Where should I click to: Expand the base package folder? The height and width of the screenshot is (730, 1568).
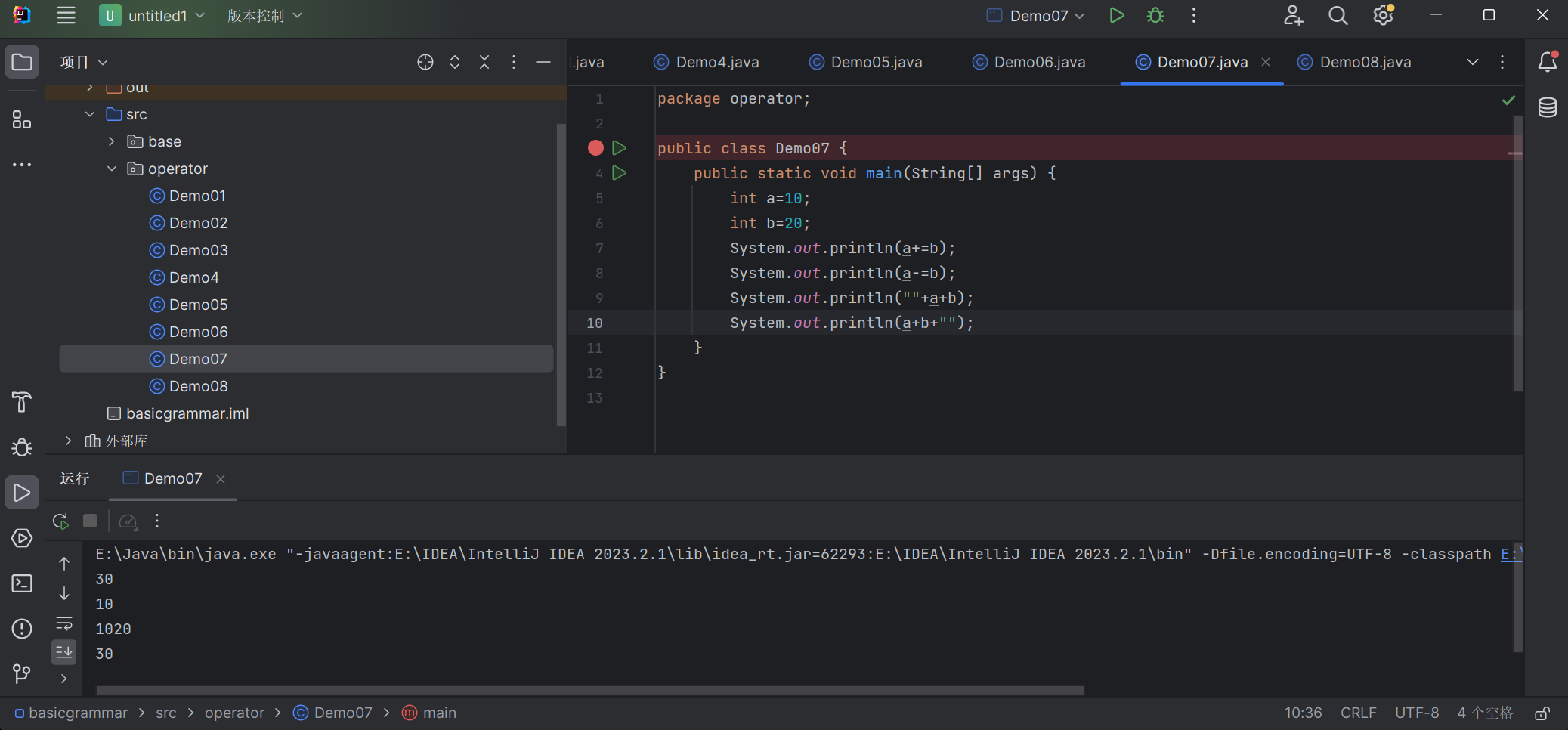(112, 141)
